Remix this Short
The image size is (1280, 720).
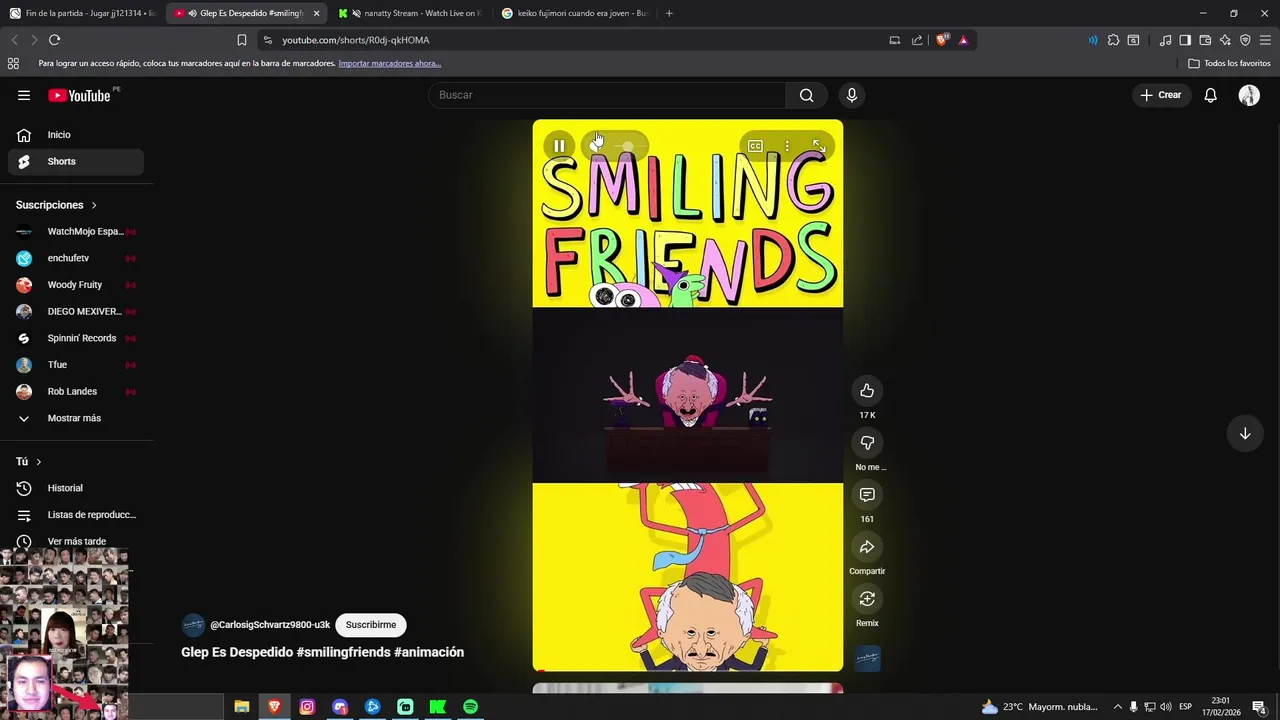click(x=867, y=599)
